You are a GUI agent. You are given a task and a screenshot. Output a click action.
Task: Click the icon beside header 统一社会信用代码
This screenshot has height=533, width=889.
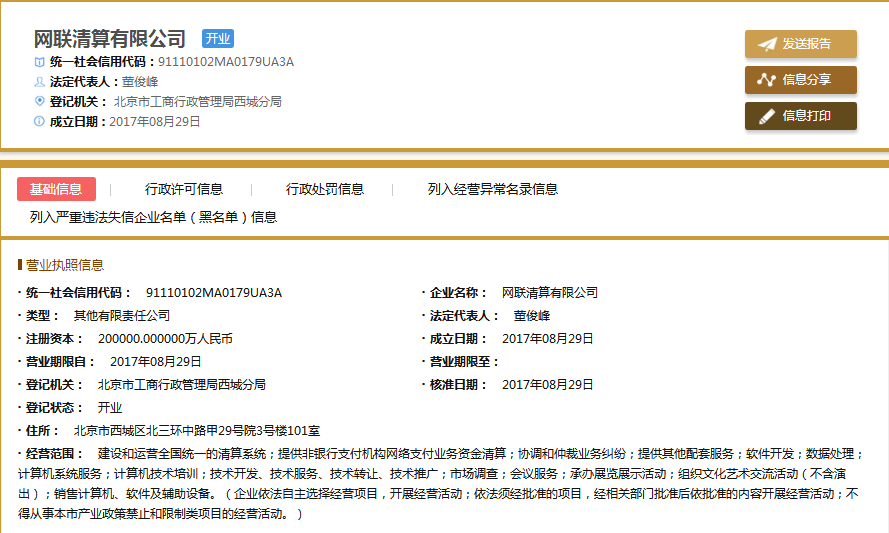39,62
